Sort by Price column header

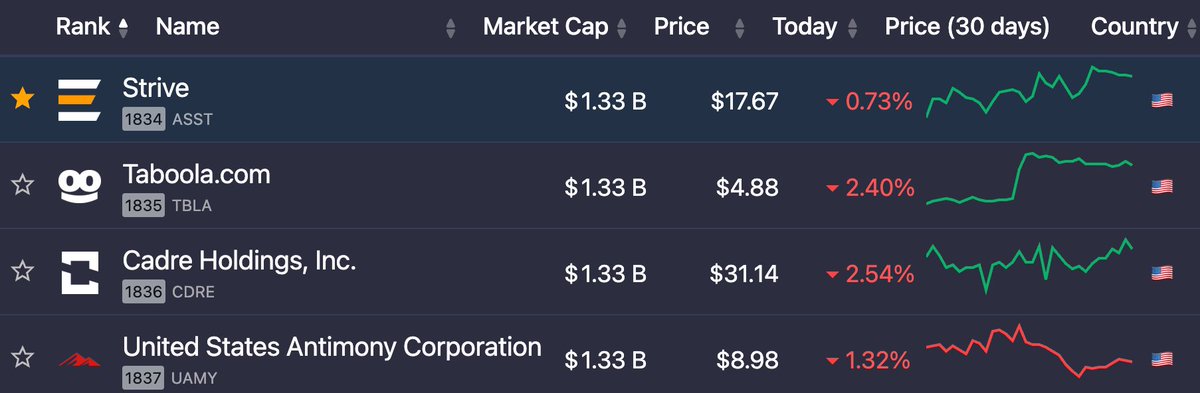pos(681,27)
